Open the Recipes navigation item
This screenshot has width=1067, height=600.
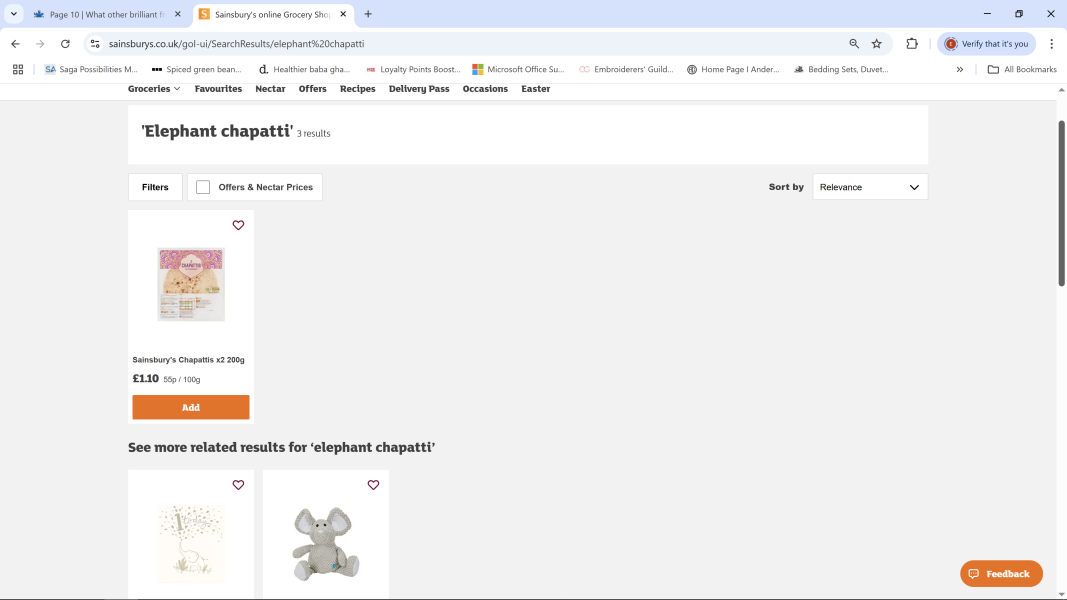pyautogui.click(x=357, y=89)
